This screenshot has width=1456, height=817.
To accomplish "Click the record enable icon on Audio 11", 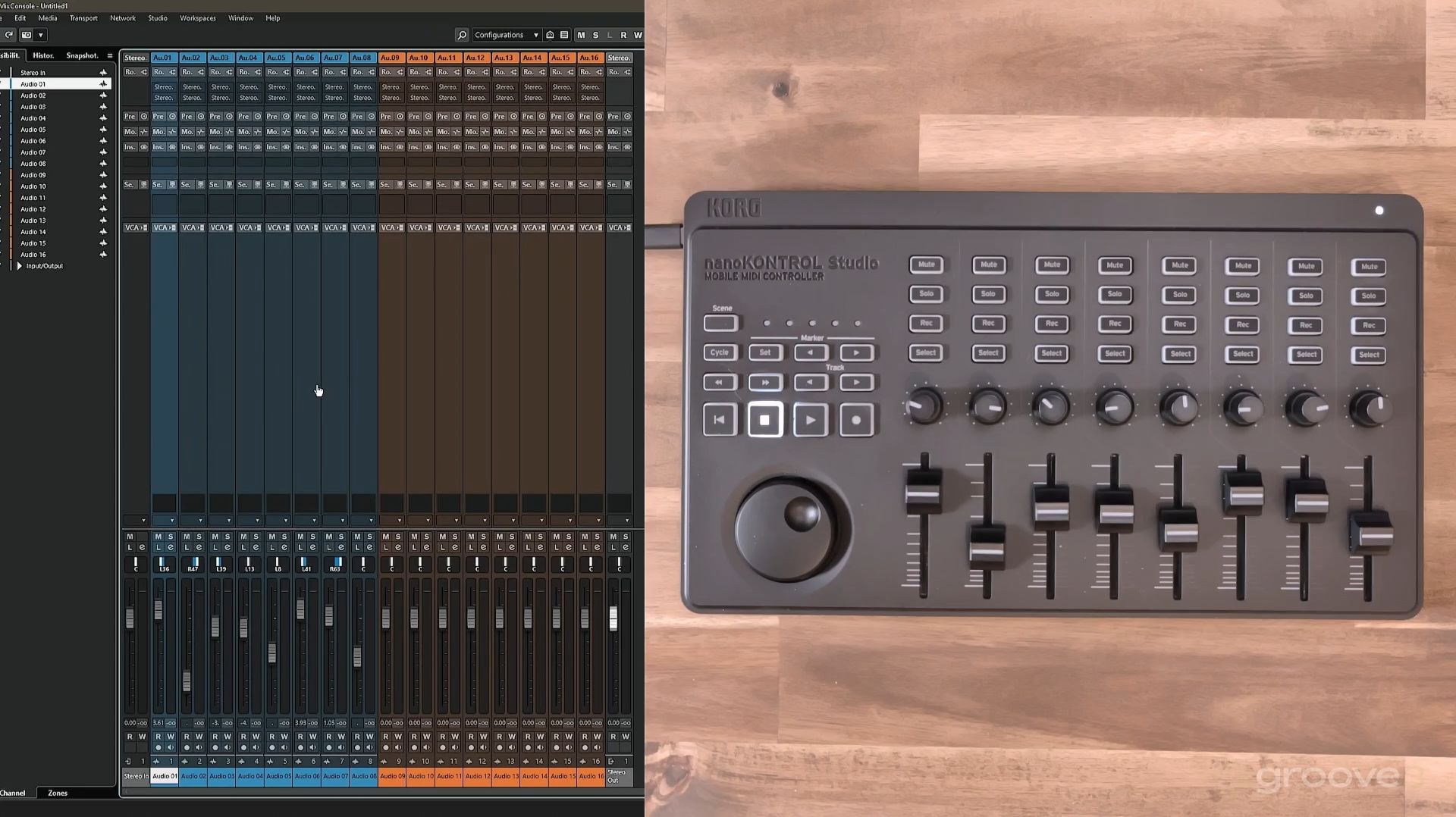I will point(443,748).
